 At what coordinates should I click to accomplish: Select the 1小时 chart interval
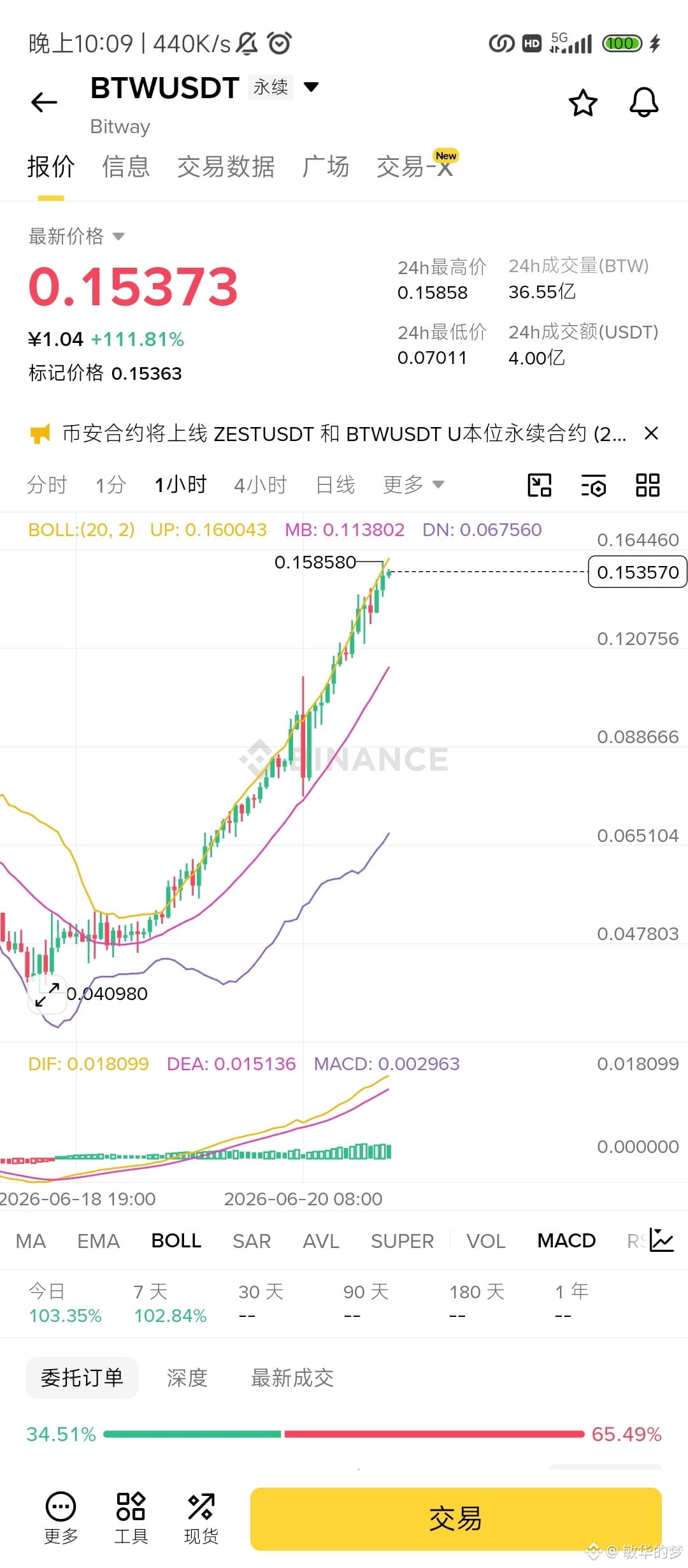pyautogui.click(x=181, y=484)
